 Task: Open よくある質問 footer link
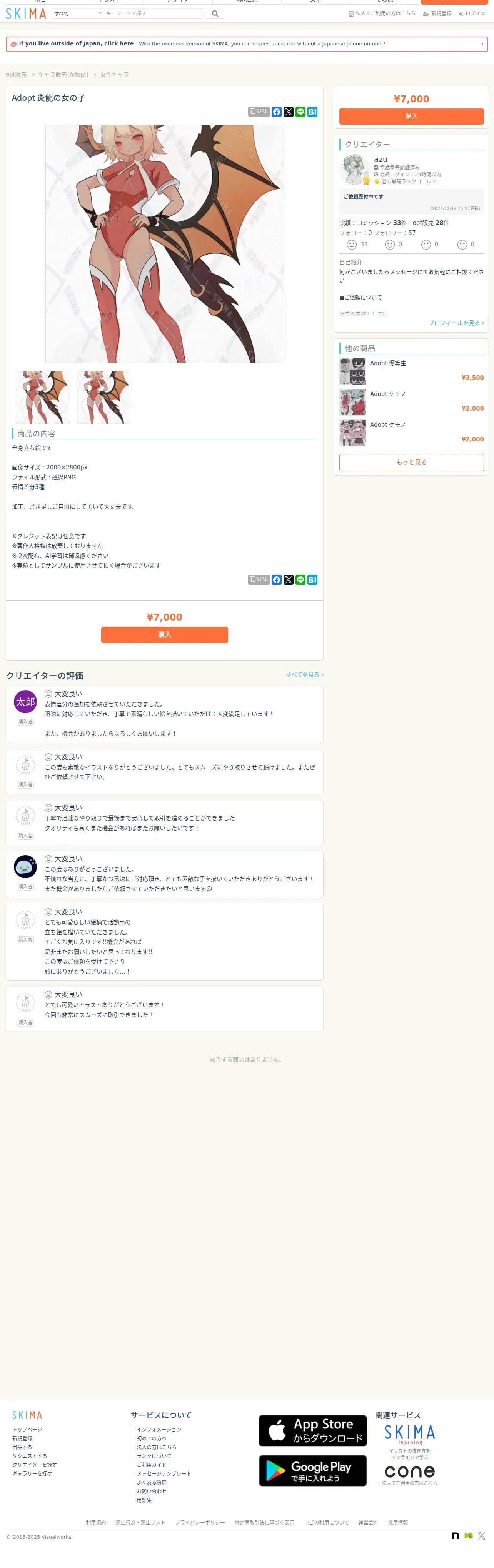click(x=152, y=1482)
